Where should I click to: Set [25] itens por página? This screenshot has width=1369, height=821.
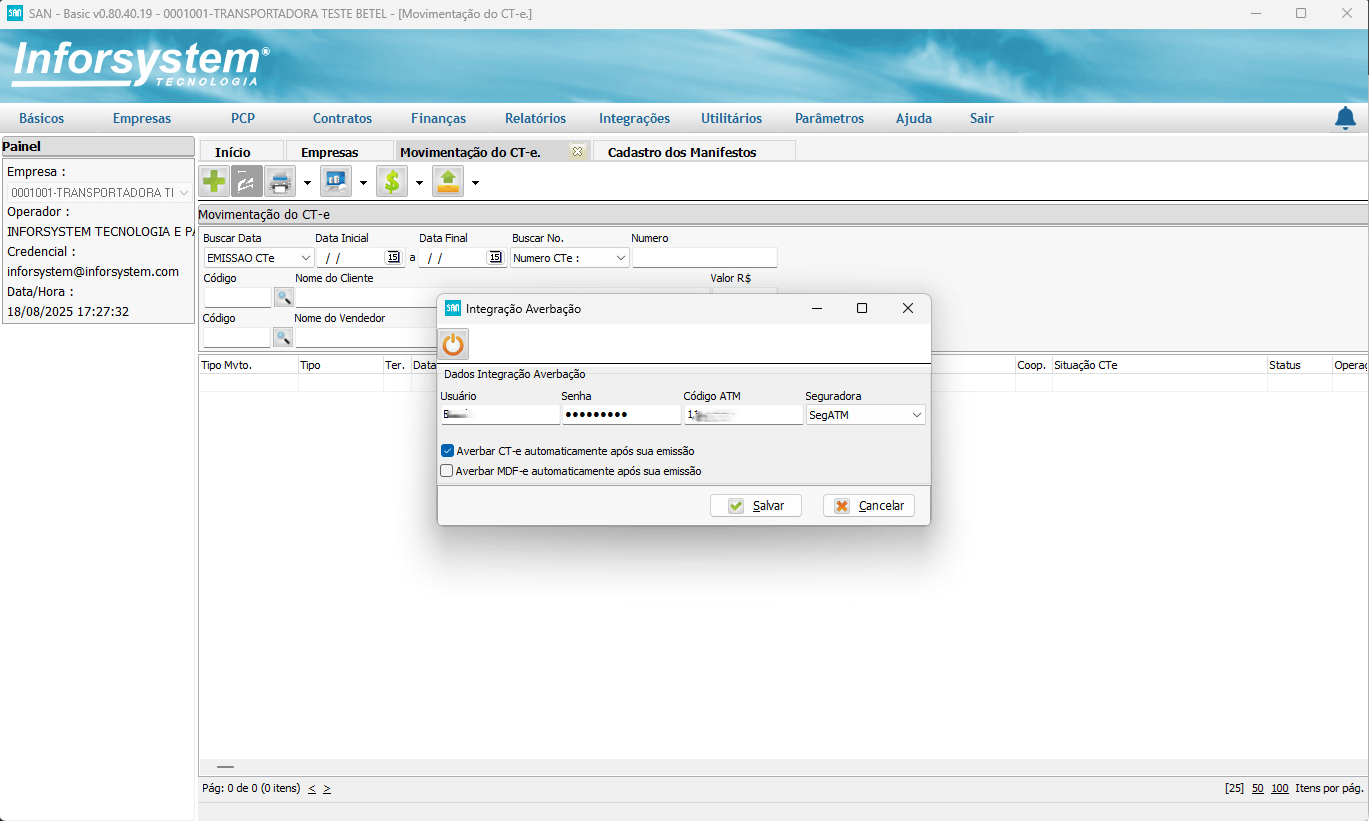tap(1234, 788)
